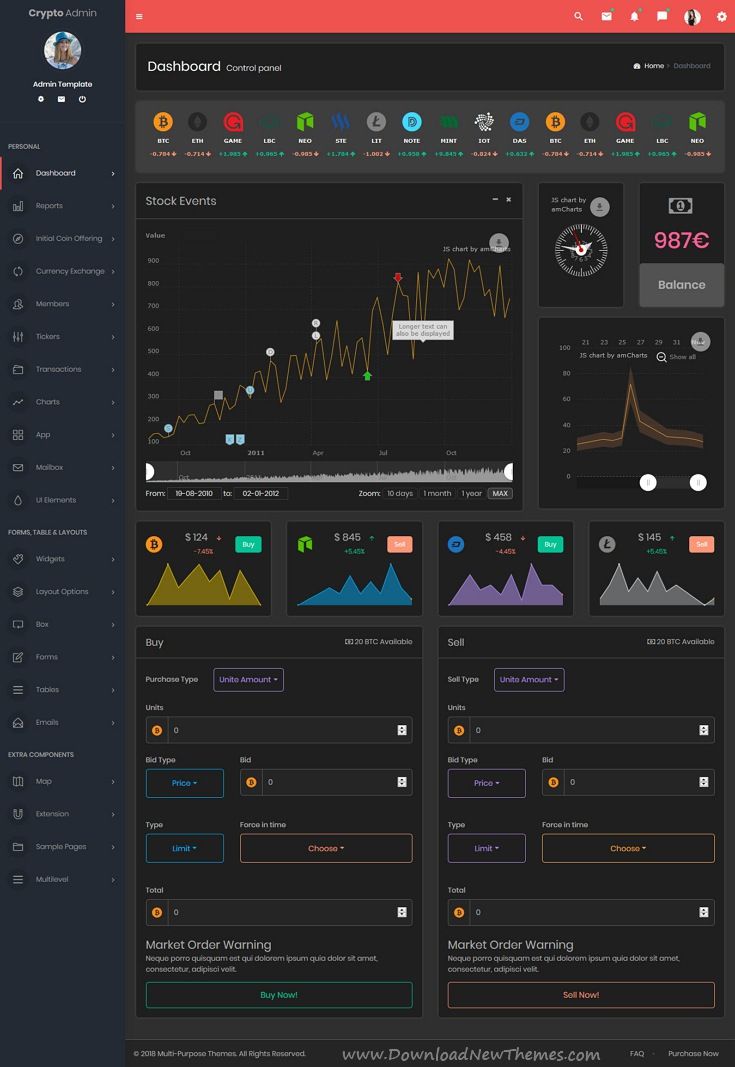The height and width of the screenshot is (1067, 735).
Task: Open the Buy panel Price dropdown
Action: 184,783
